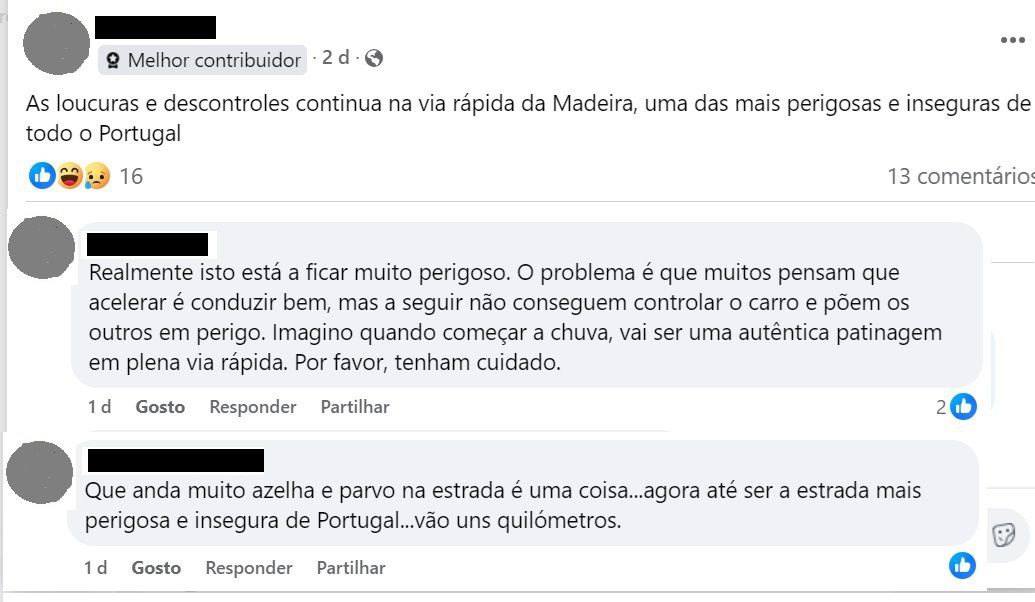Toggle Gosto on the second comment
This screenshot has height=602, width=1035.
(x=156, y=568)
